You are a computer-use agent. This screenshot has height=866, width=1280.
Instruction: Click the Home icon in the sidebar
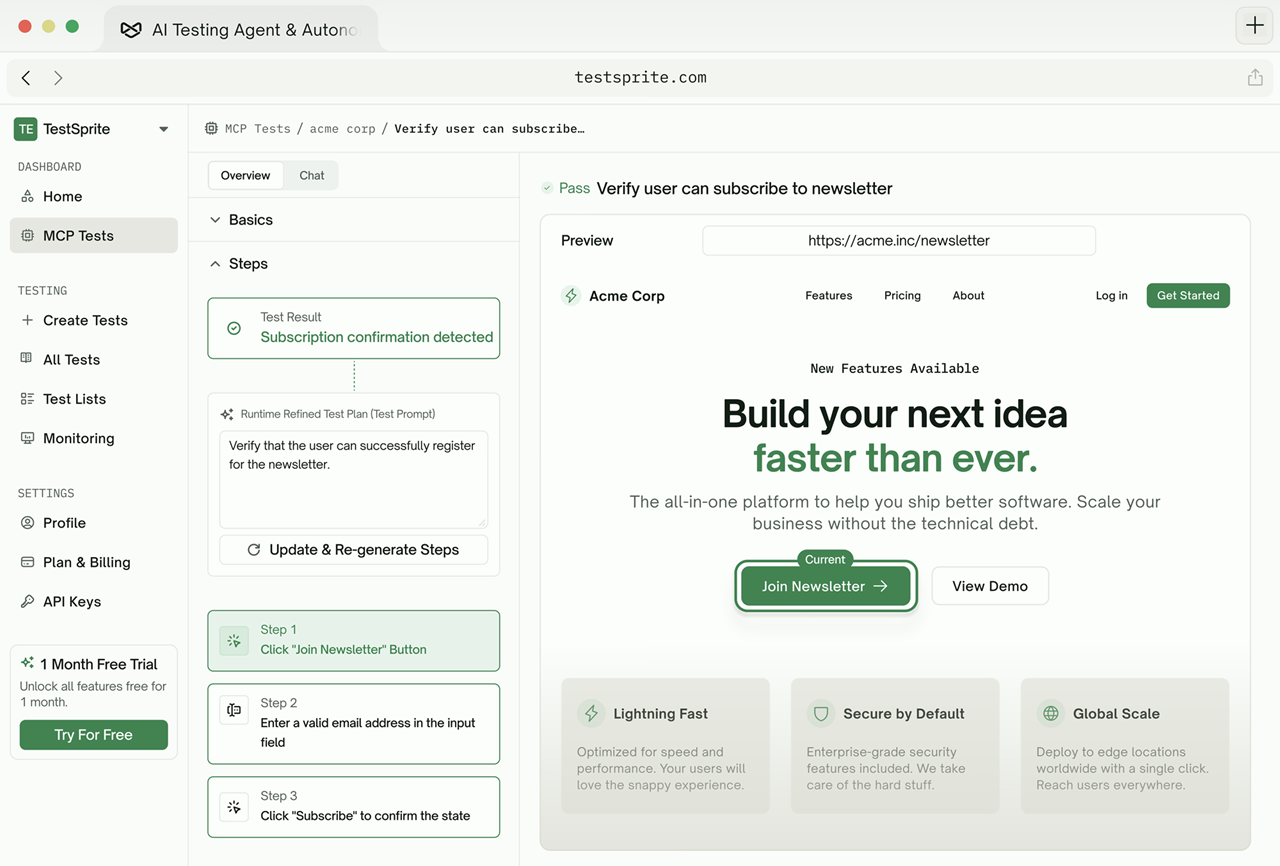[x=28, y=197]
